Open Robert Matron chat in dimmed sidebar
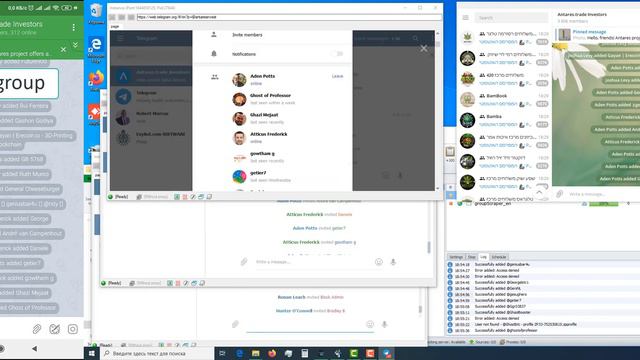640x360 pixels. coord(151,117)
